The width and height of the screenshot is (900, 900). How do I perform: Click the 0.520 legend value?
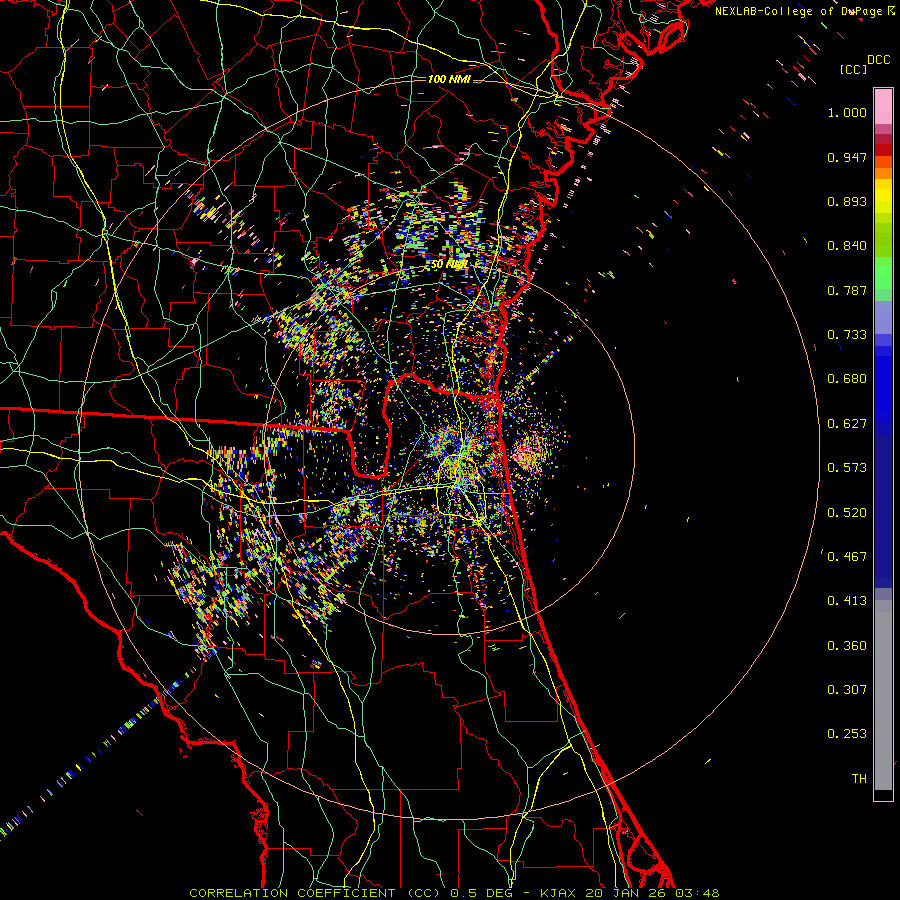847,513
